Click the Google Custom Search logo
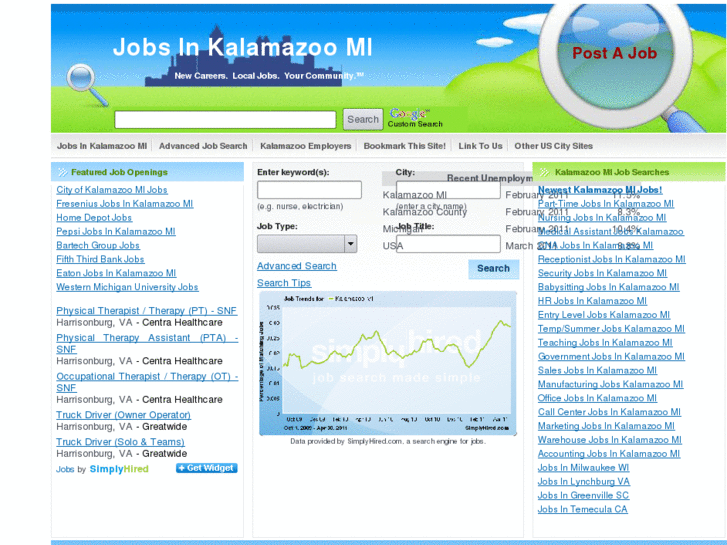 pos(415,118)
